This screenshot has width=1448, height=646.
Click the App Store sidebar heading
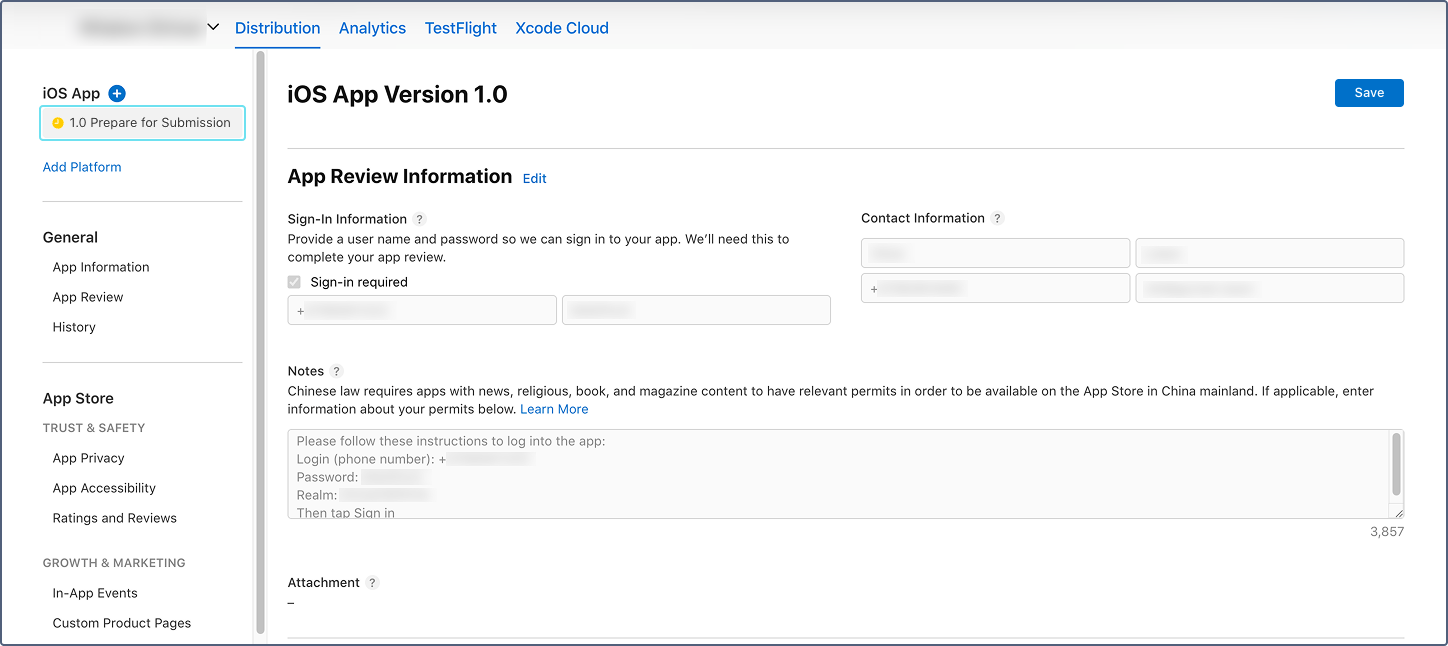[78, 399]
